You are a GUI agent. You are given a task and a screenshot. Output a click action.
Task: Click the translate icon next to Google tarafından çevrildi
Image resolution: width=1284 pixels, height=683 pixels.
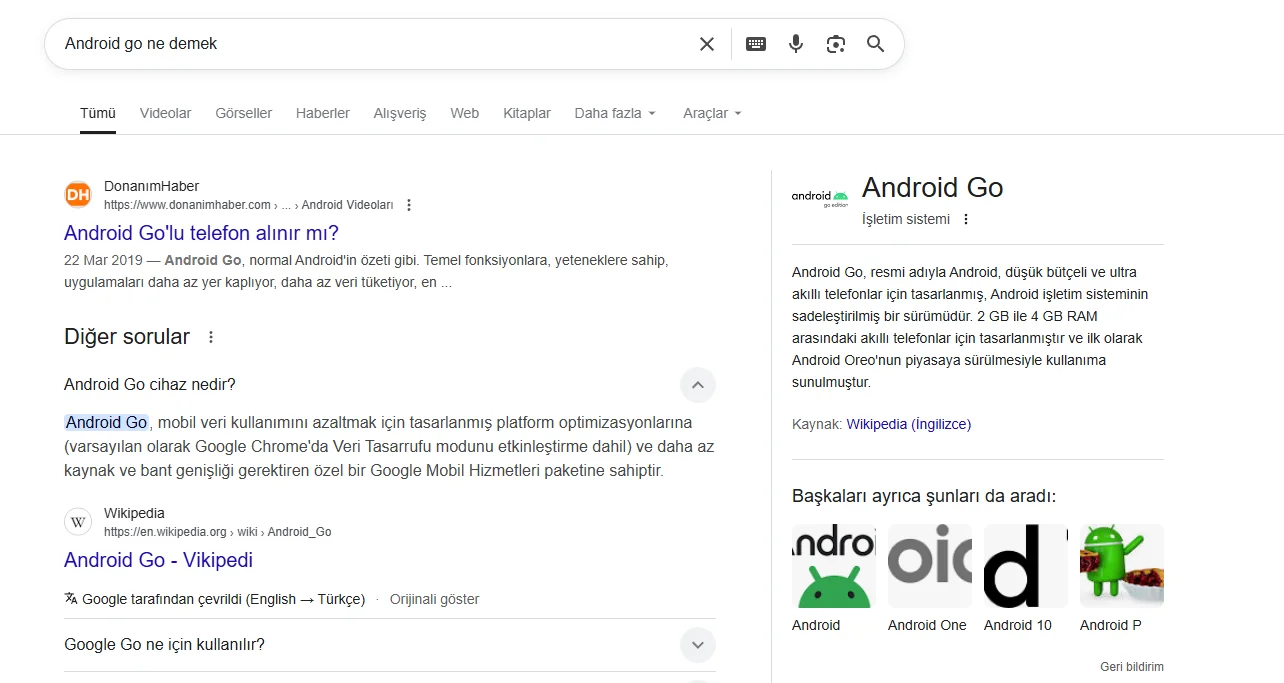pyautogui.click(x=71, y=599)
